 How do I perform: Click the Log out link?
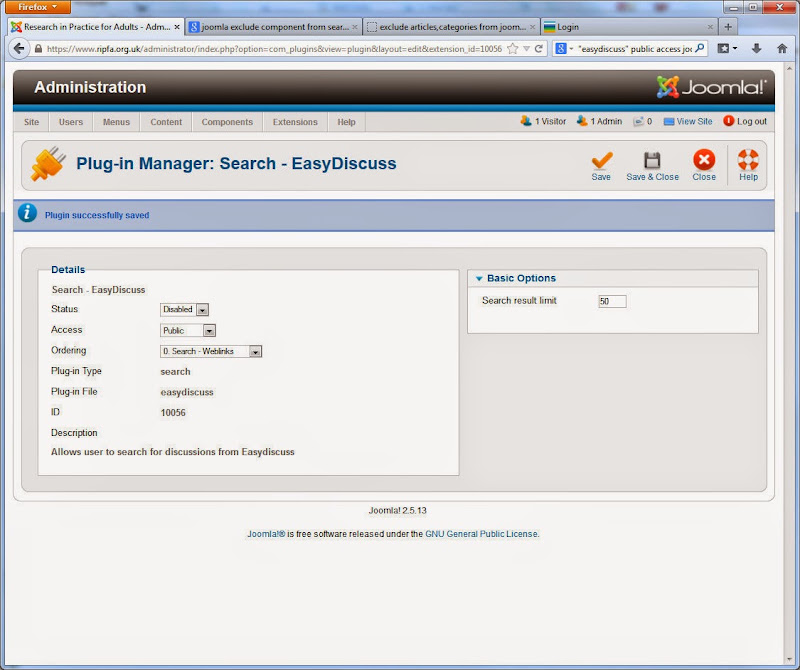[745, 121]
